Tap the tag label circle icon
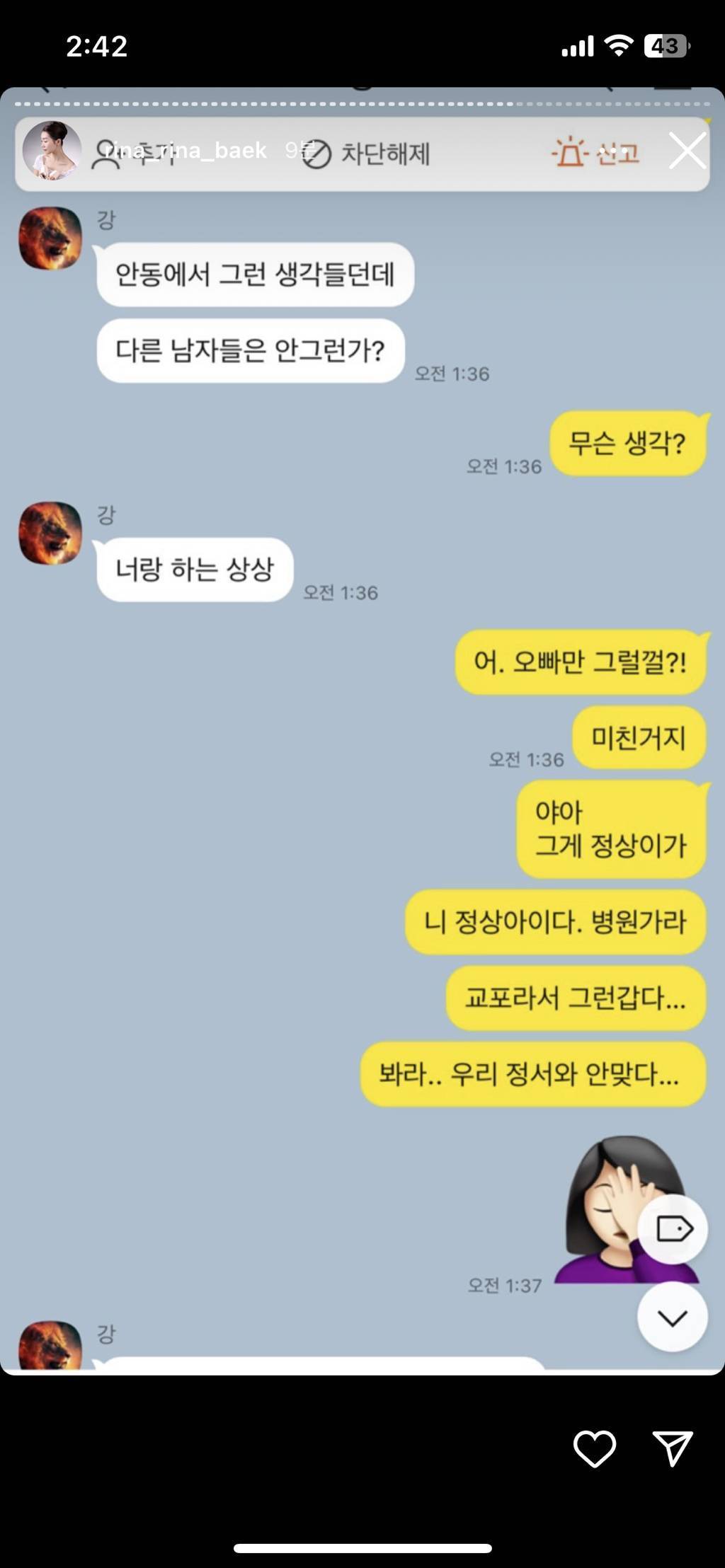725x1568 pixels. tap(672, 1229)
